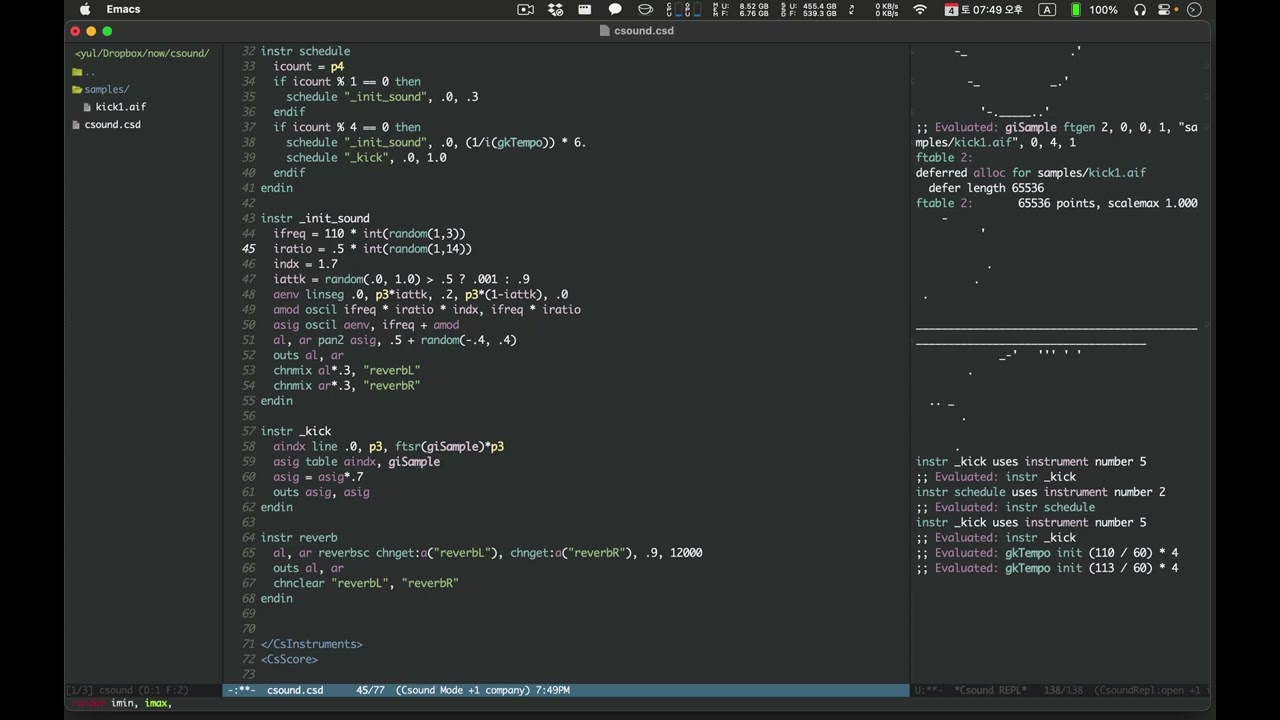Open the battery status menu

click(x=1097, y=10)
